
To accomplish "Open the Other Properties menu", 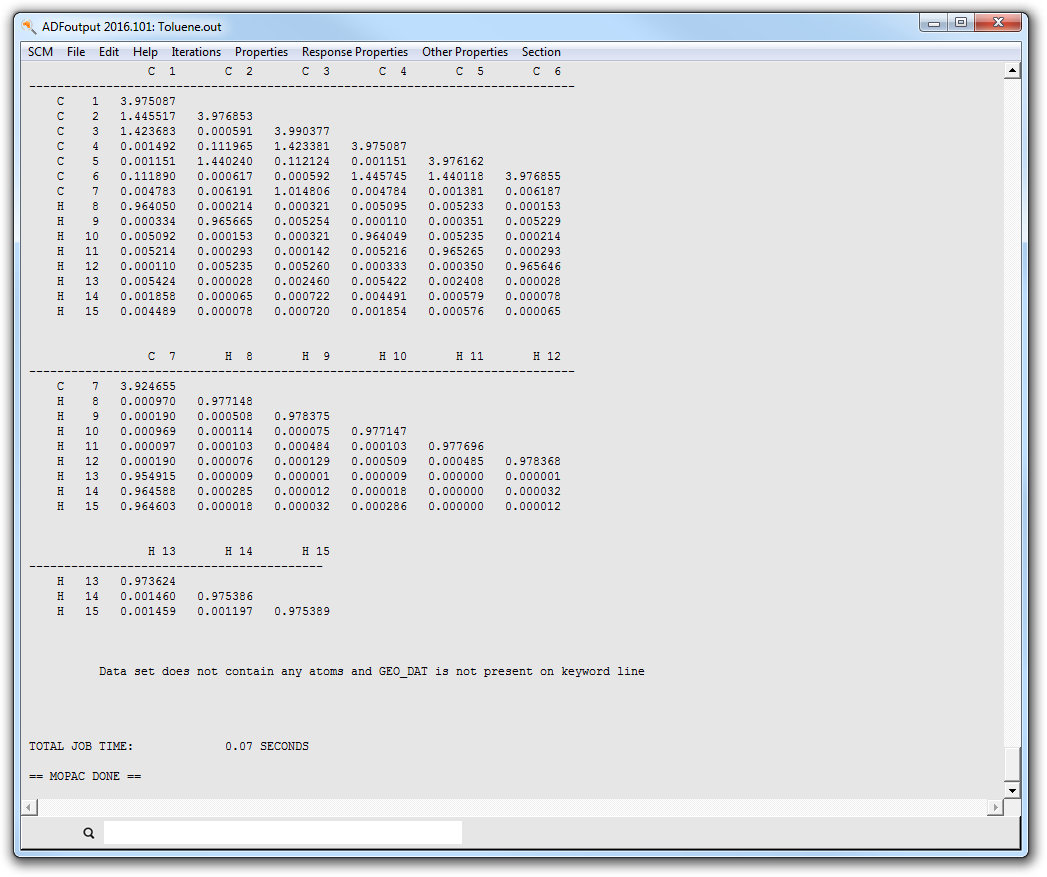I will point(465,52).
